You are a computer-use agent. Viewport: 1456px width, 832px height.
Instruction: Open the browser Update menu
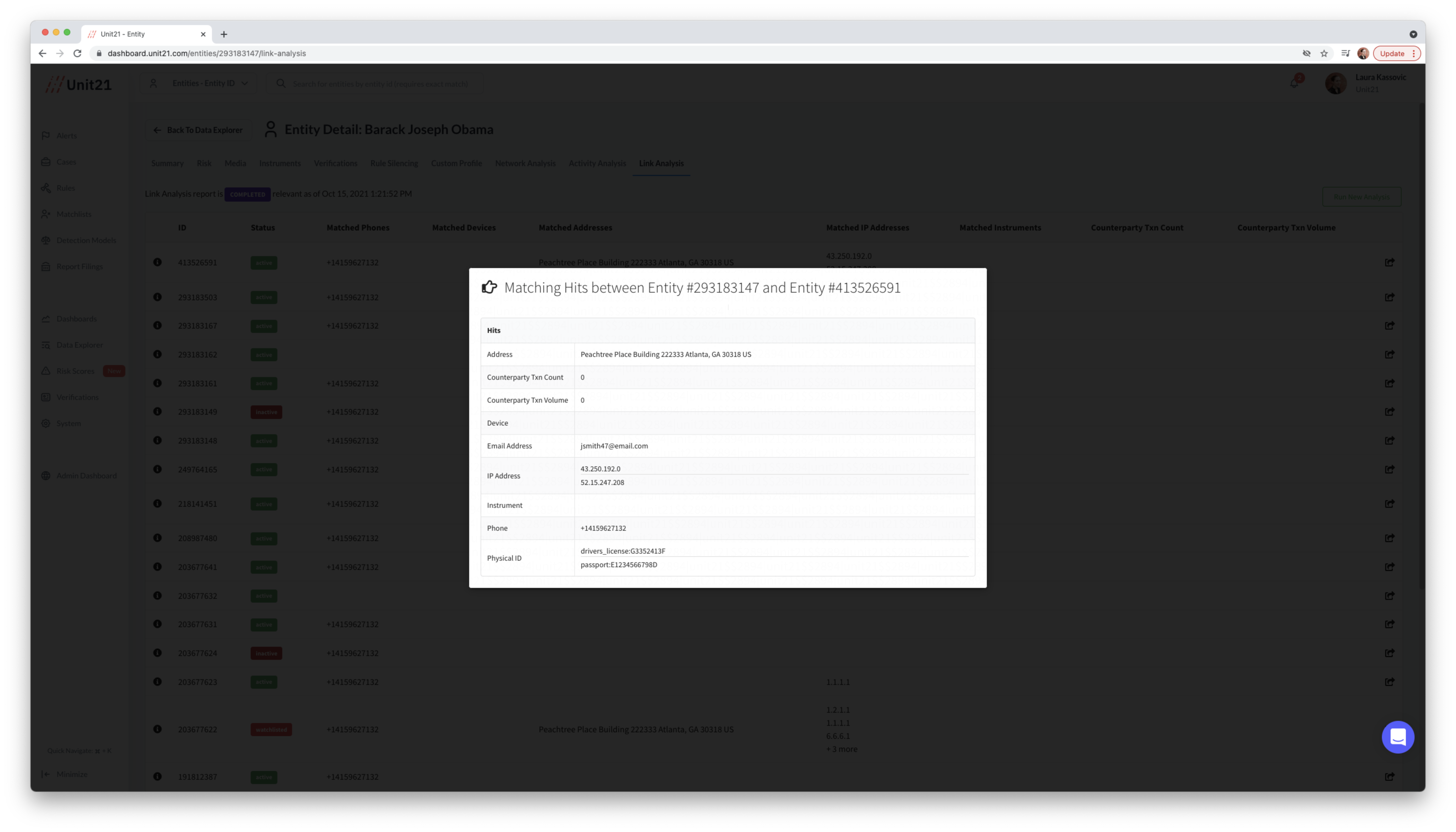point(1397,53)
